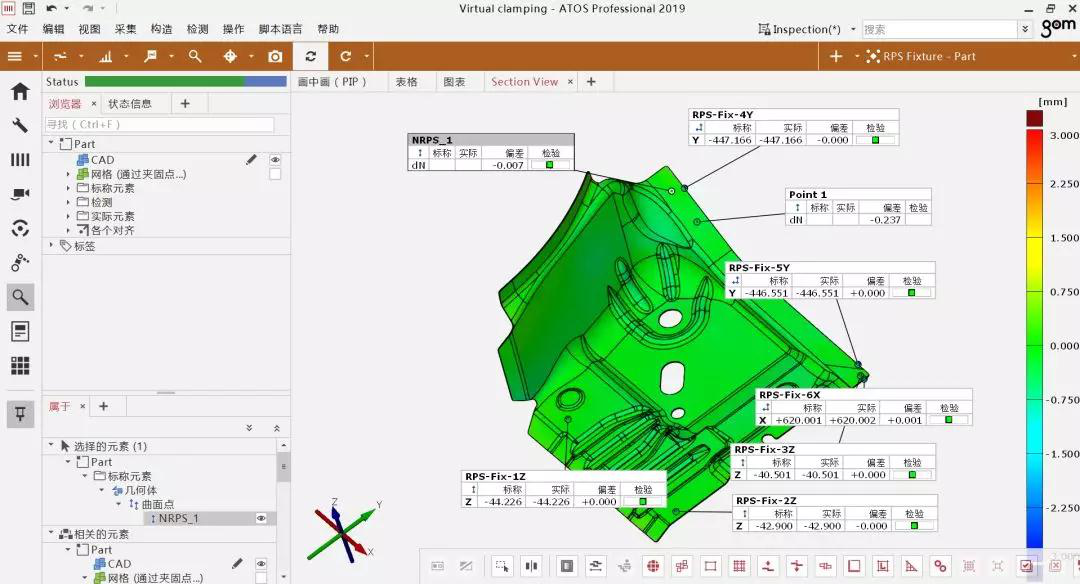Switch to the 图表 view tab
The width and height of the screenshot is (1080, 584).
455,82
